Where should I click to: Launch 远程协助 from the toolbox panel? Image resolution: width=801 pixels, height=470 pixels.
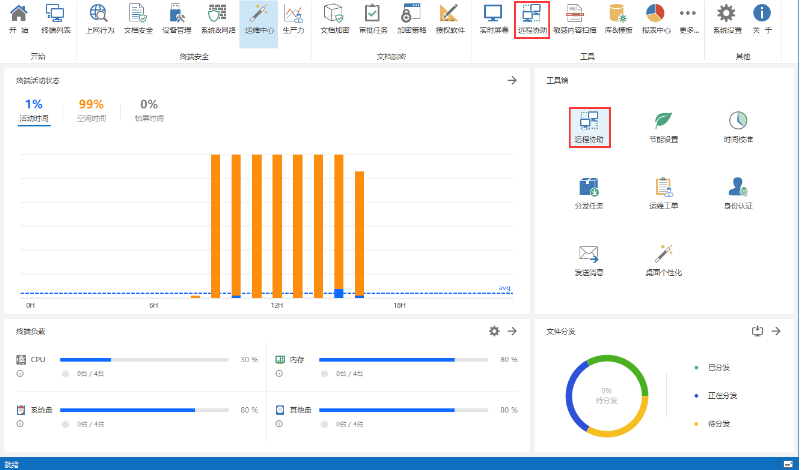point(590,127)
